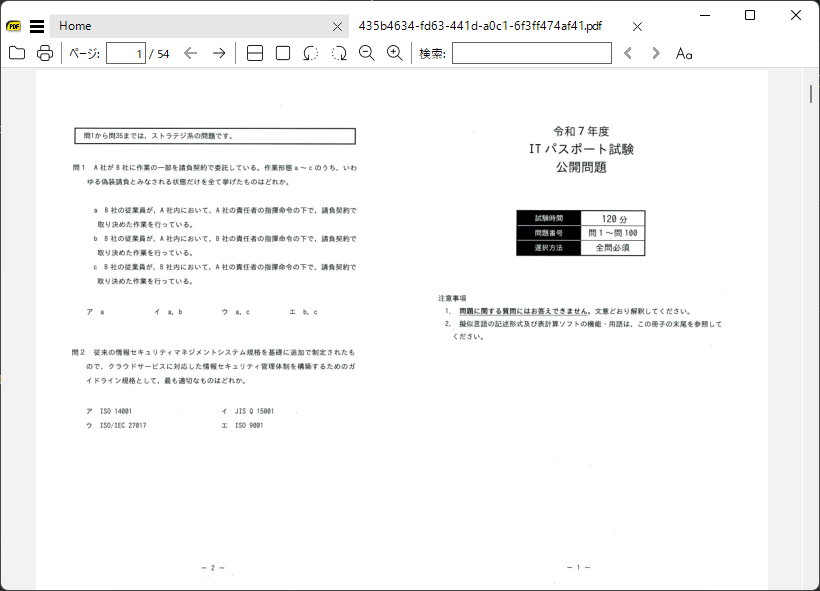Open a file with the folder icon

17,53
